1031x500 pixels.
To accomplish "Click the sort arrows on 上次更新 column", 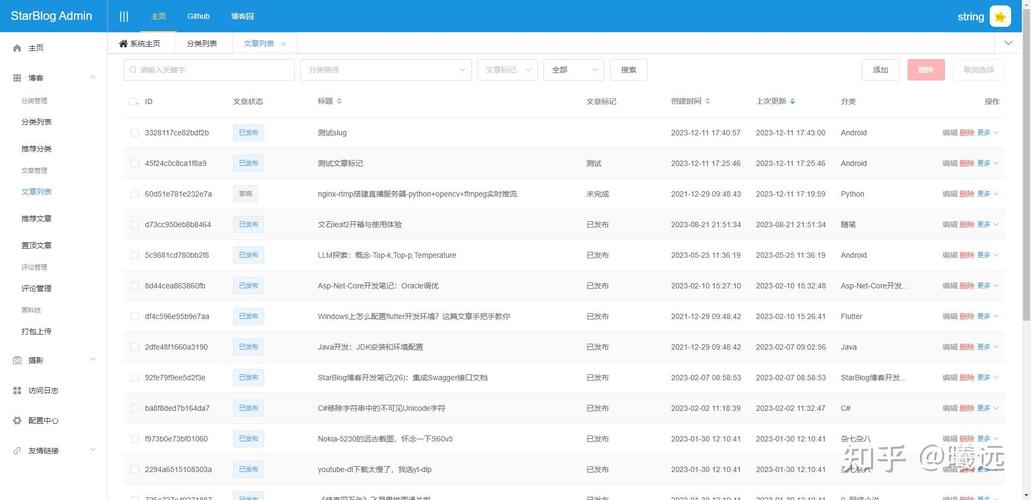I will click(x=792, y=102).
